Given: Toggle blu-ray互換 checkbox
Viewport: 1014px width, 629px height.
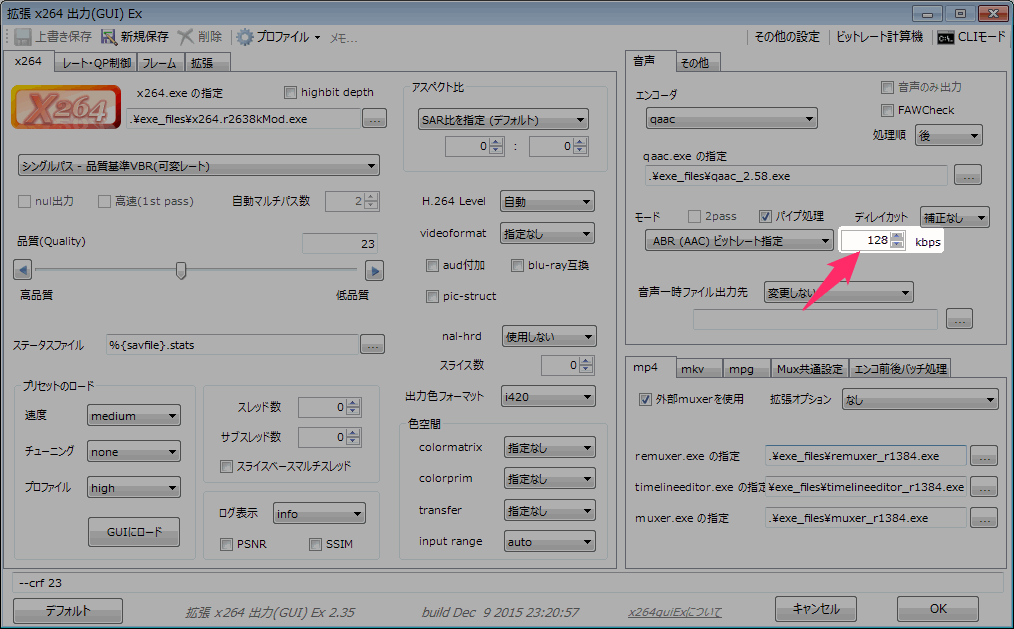Looking at the screenshot, I should tap(517, 265).
